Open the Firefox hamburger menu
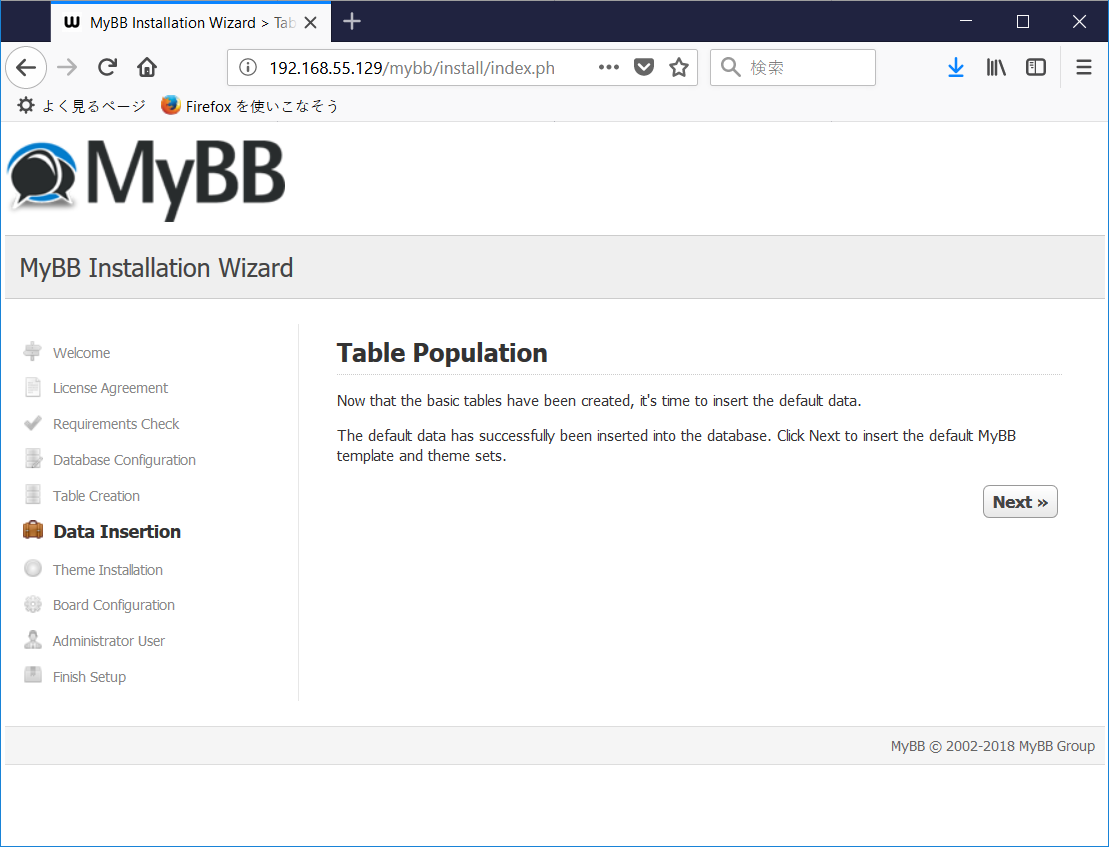1109x847 pixels. (x=1084, y=67)
